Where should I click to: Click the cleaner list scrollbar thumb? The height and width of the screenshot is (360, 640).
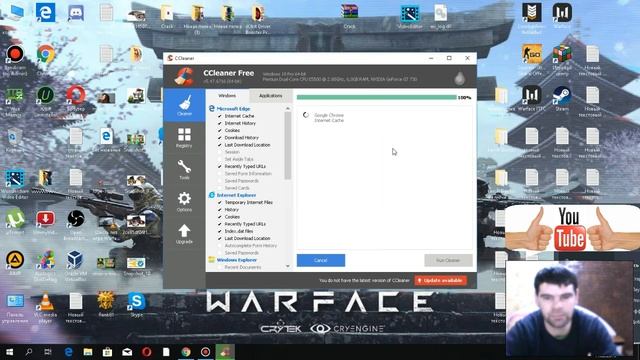(288, 146)
